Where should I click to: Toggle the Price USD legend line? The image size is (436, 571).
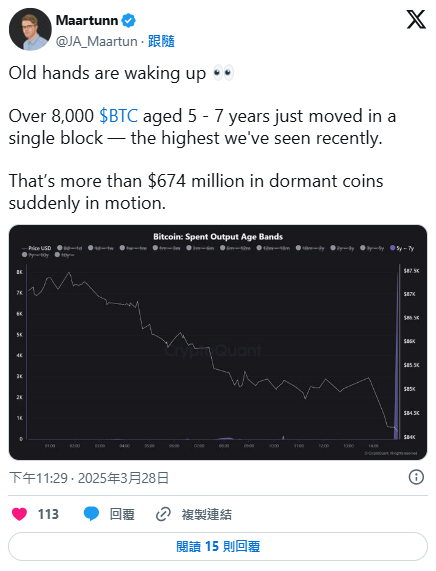point(36,248)
